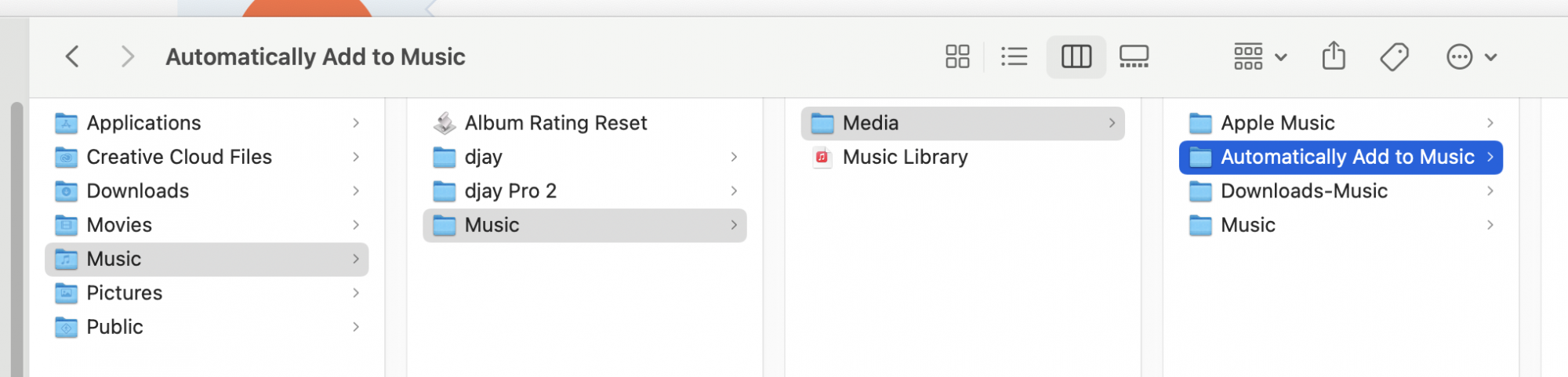
Task: Open the ellipsis Action menu
Action: 1471,56
